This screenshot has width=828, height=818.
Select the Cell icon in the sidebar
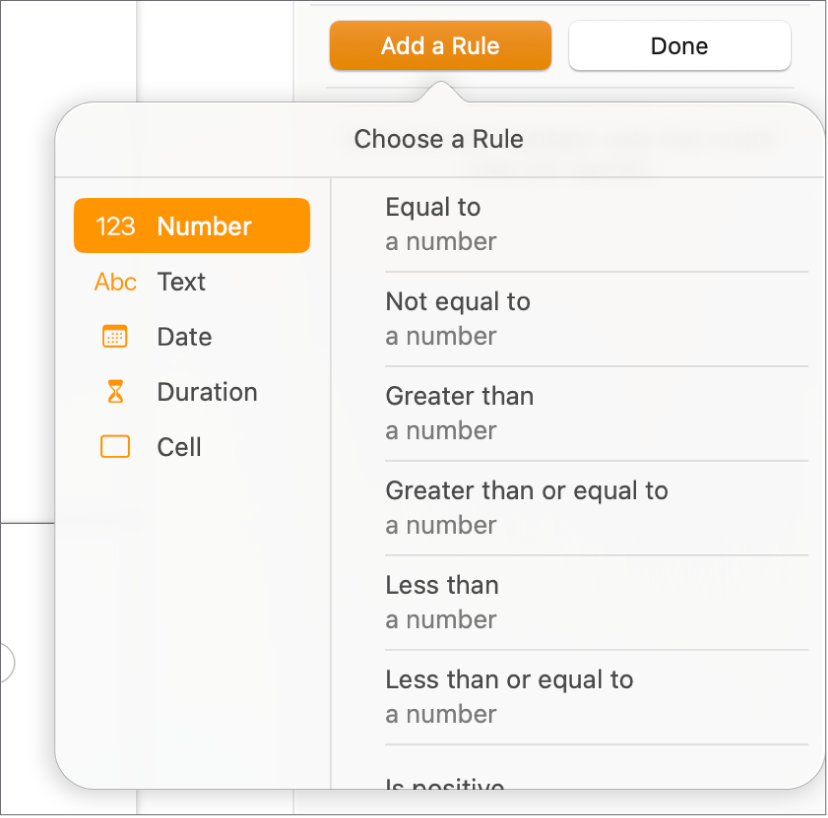click(114, 447)
